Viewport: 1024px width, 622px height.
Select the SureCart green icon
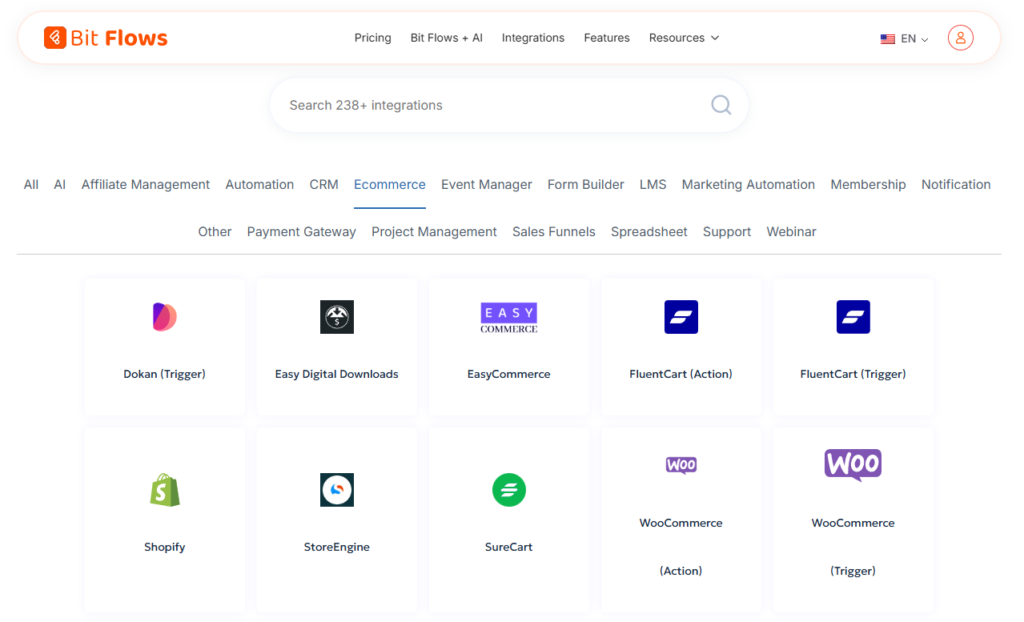pos(508,490)
